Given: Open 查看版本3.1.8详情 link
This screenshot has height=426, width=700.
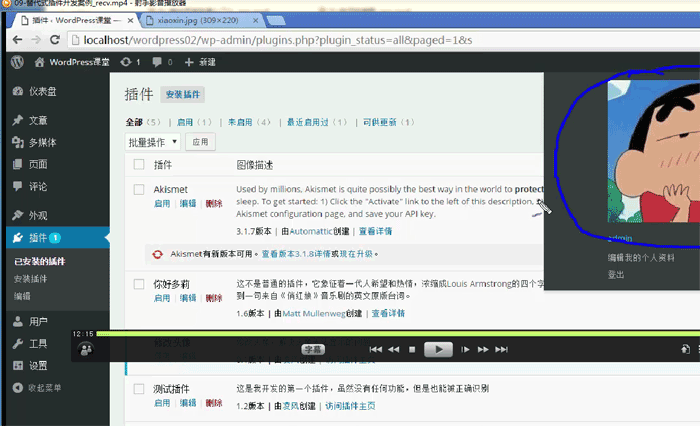Looking at the screenshot, I should tap(296, 254).
